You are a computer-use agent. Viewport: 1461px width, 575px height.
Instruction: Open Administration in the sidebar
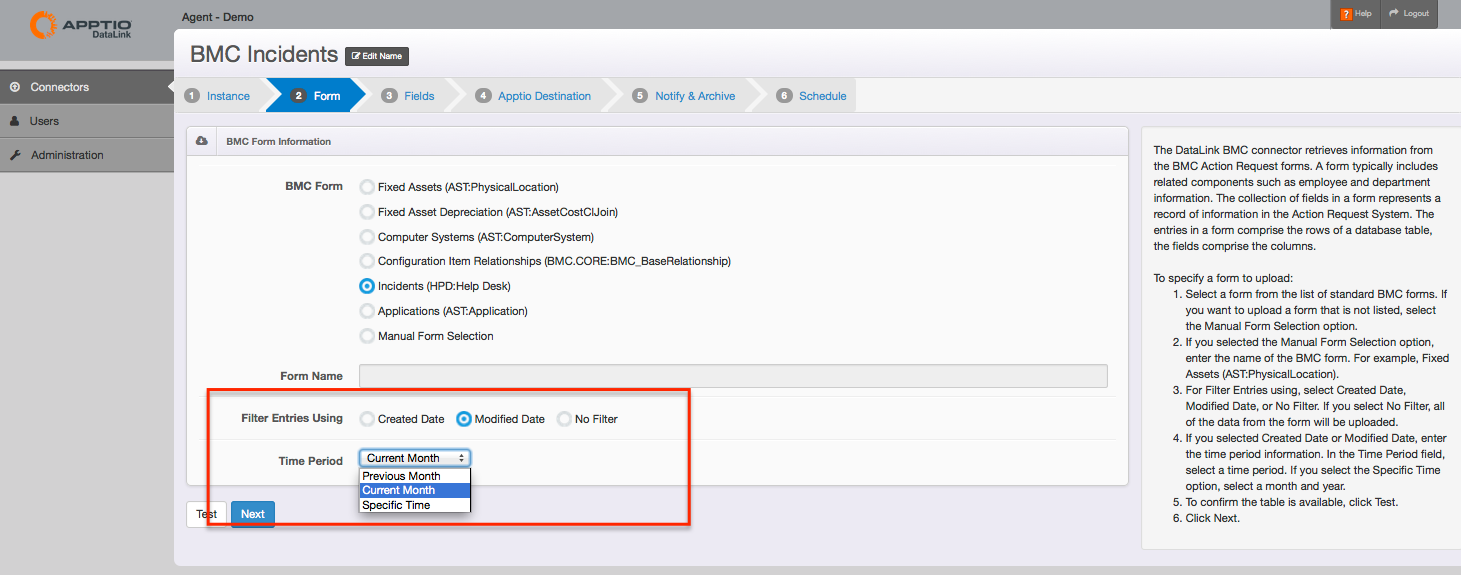point(87,155)
